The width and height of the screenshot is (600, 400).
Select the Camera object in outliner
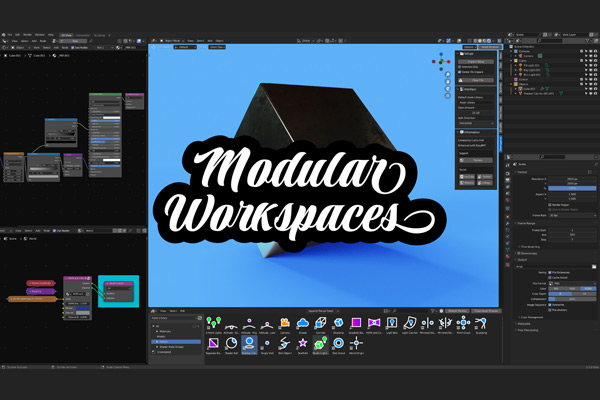click(529, 56)
